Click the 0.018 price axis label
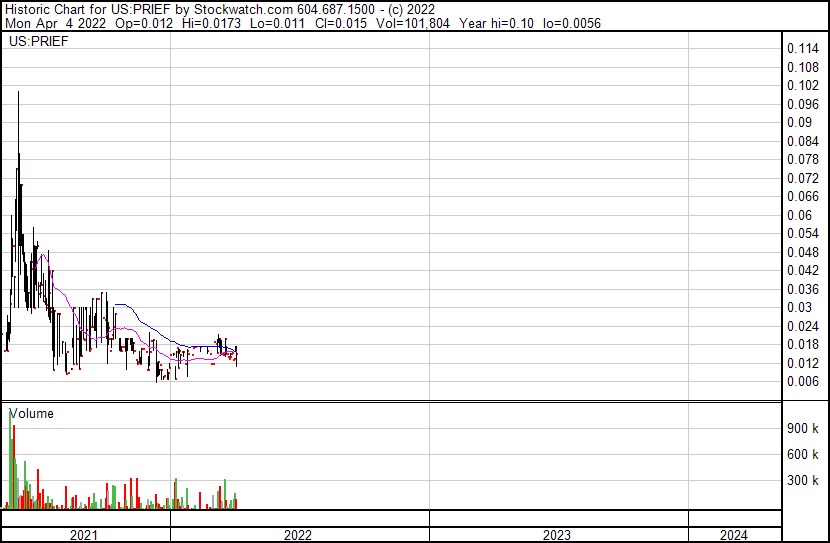Image resolution: width=830 pixels, height=543 pixels. tap(803, 344)
